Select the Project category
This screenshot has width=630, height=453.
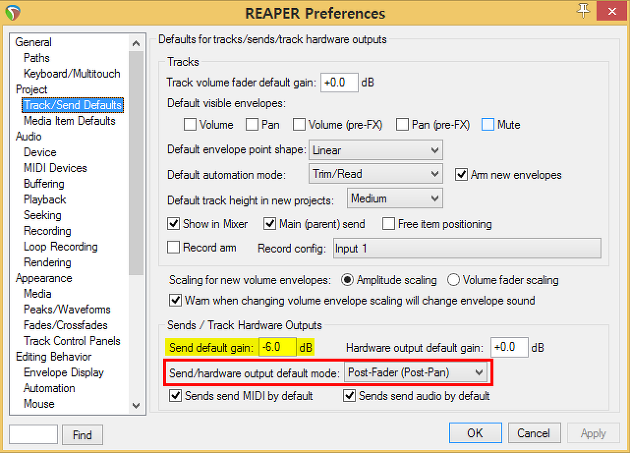pos(31,89)
